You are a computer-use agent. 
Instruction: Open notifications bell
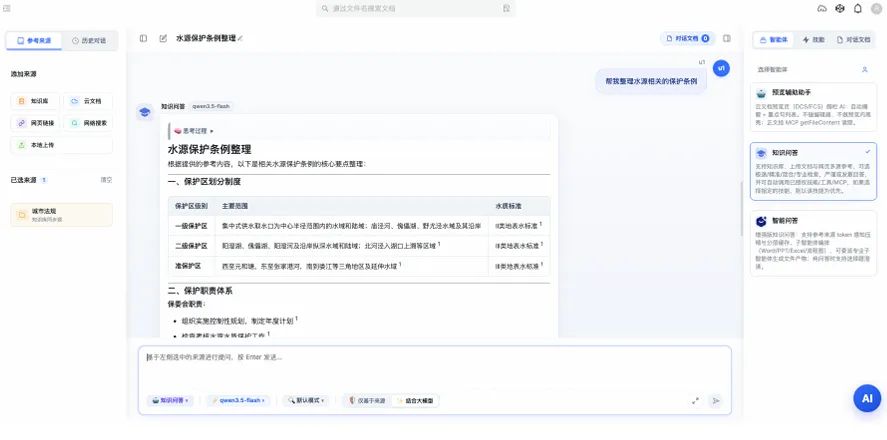pyautogui.click(x=858, y=8)
